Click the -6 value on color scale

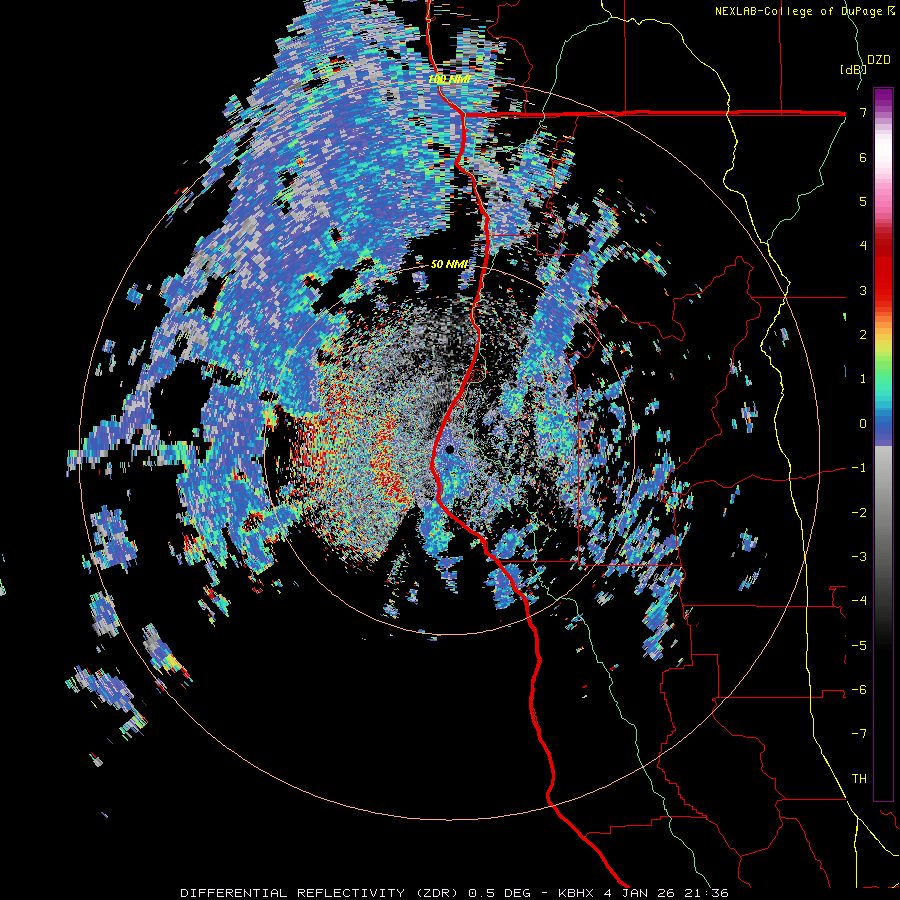tap(859, 690)
